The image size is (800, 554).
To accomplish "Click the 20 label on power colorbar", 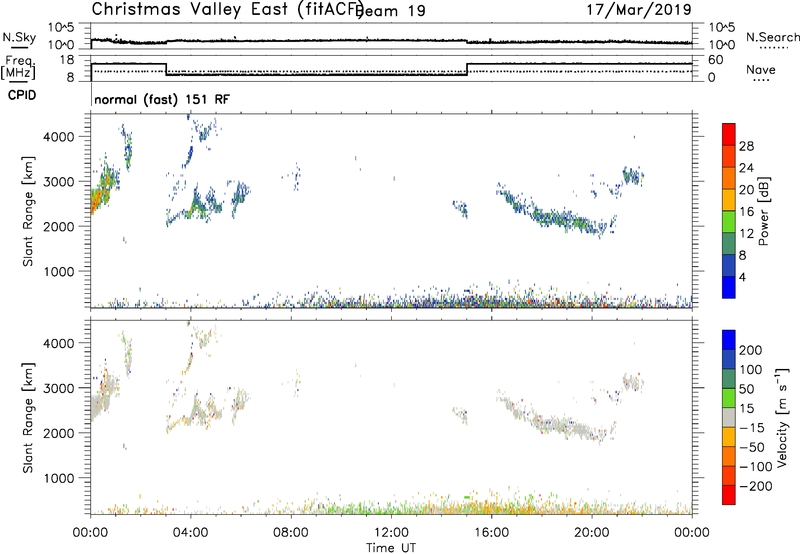I will 746,190.
